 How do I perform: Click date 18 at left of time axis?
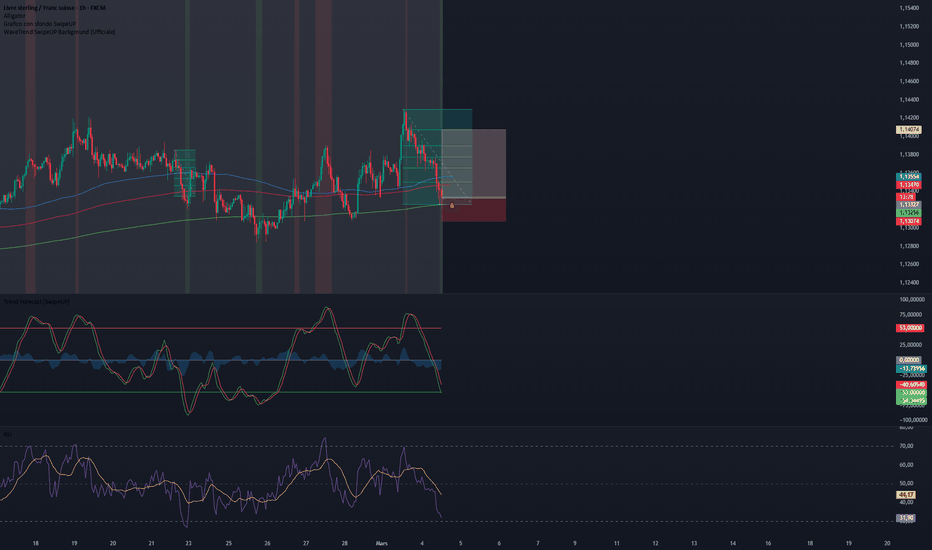[36, 543]
